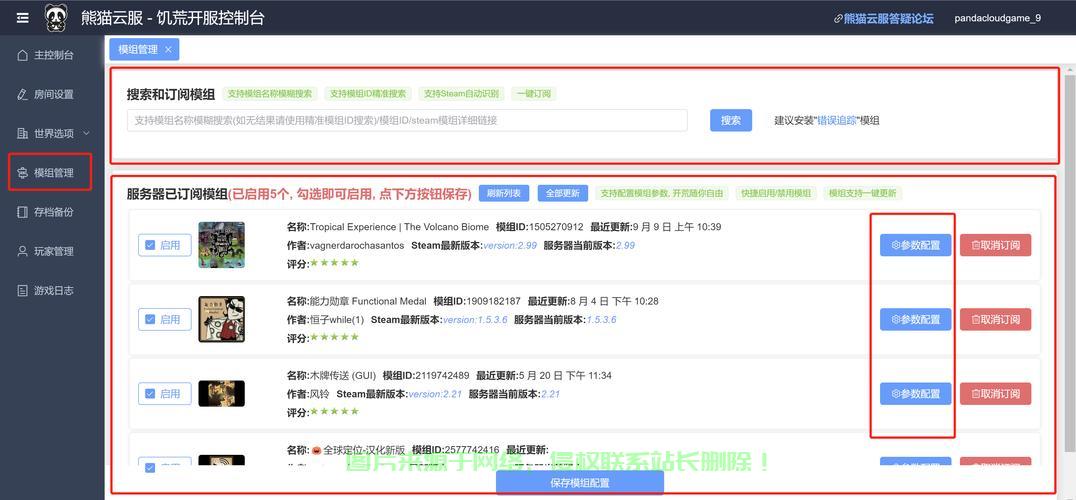Click mod ID 1909182187 text
Image resolution: width=1076 pixels, height=500 pixels.
(x=494, y=301)
